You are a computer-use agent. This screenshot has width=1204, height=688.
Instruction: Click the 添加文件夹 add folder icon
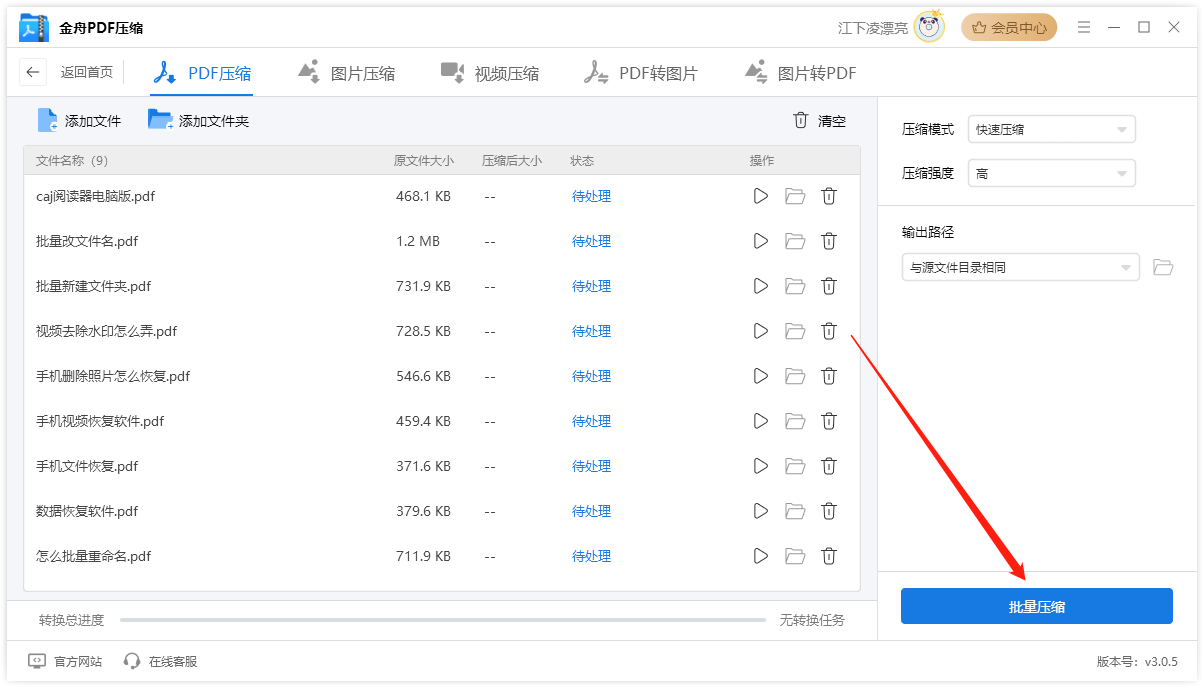(x=160, y=120)
